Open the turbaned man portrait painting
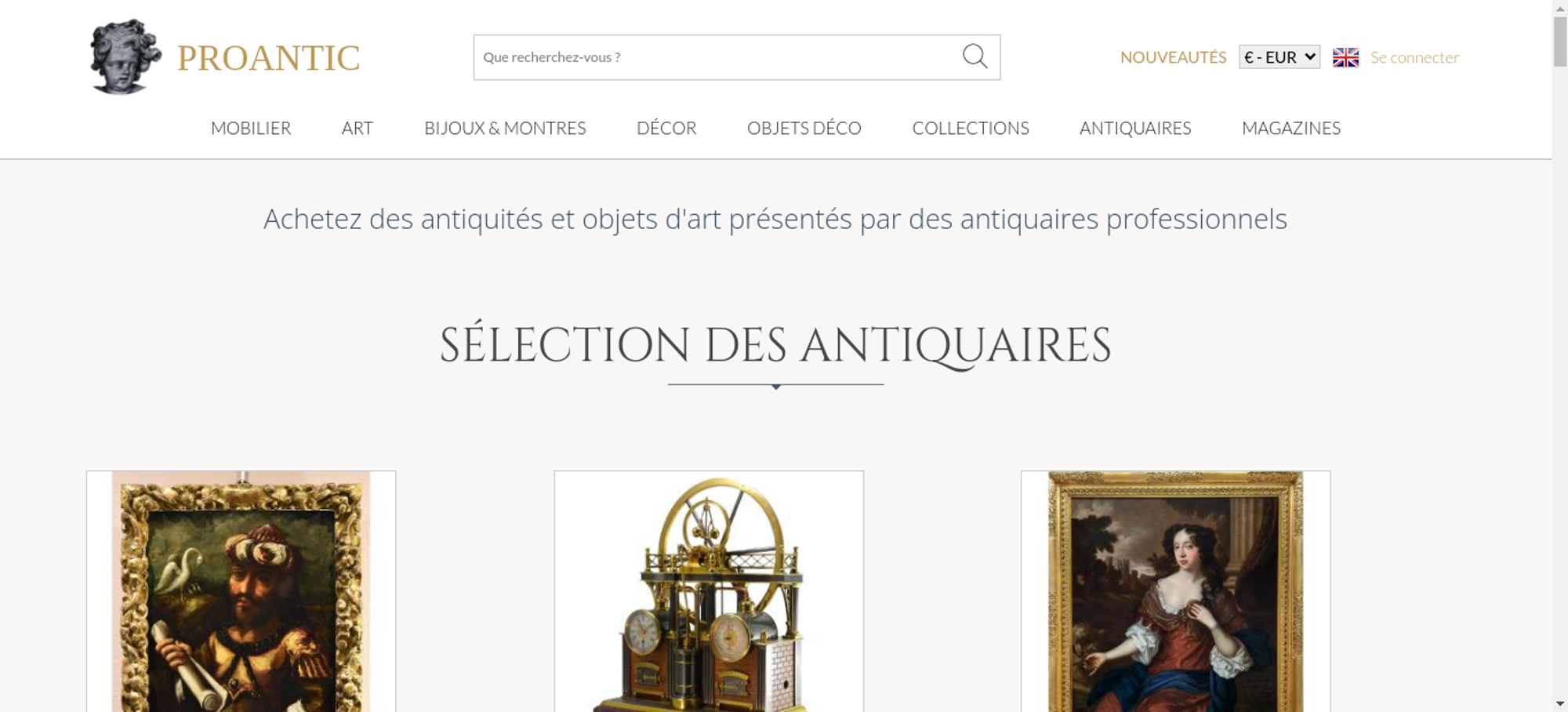The image size is (1568, 712). click(x=241, y=591)
